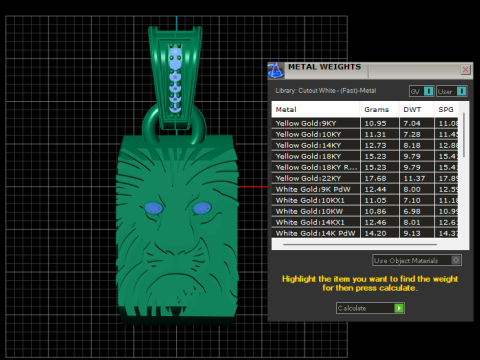The height and width of the screenshot is (360, 480).
Task: Click the Library: Cutout White label
Action: 326,91
